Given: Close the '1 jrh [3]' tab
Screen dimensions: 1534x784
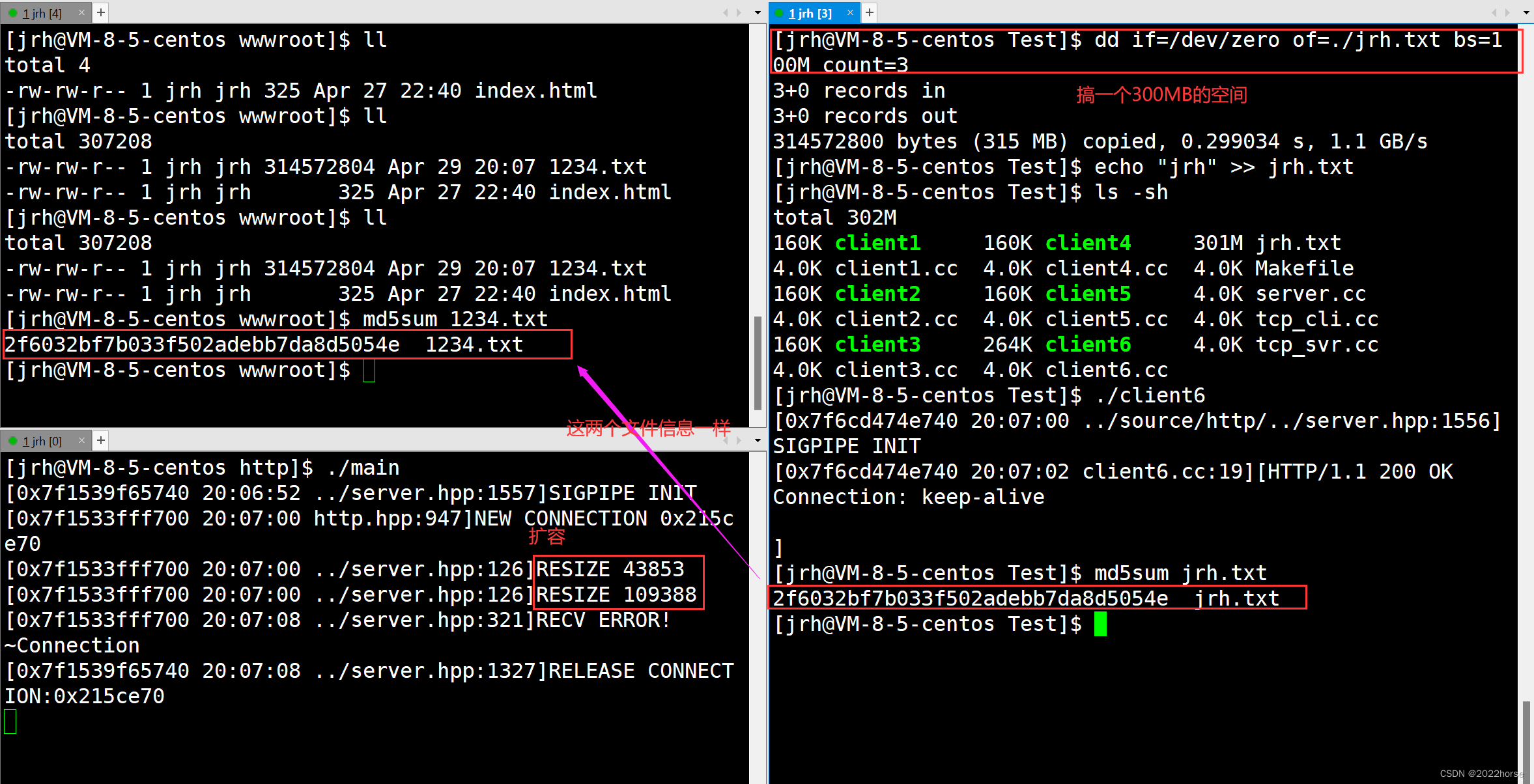Looking at the screenshot, I should [x=850, y=12].
